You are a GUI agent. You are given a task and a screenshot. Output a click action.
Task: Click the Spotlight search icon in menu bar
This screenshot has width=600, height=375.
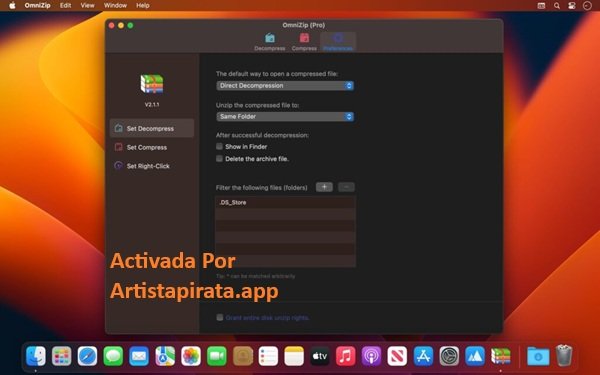pyautogui.click(x=557, y=5)
